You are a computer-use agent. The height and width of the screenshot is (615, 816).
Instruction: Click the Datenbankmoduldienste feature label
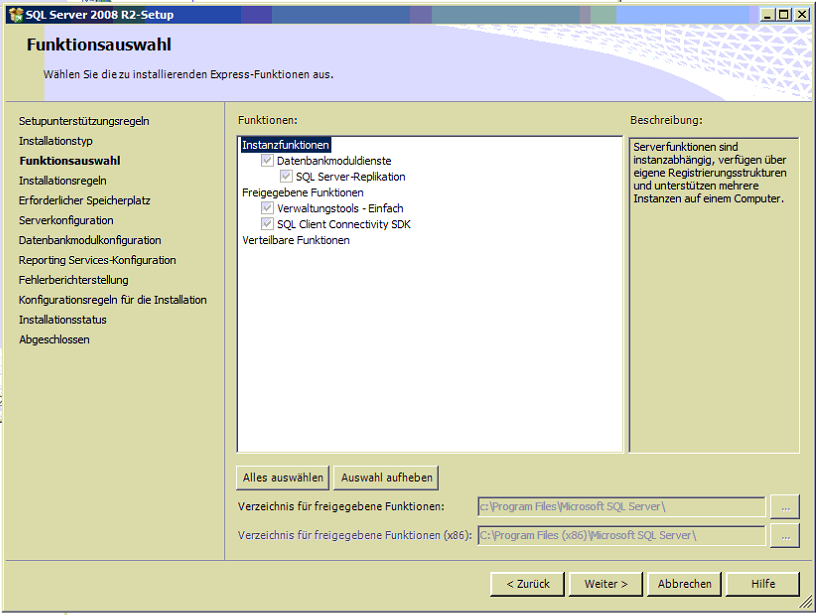tap(334, 161)
